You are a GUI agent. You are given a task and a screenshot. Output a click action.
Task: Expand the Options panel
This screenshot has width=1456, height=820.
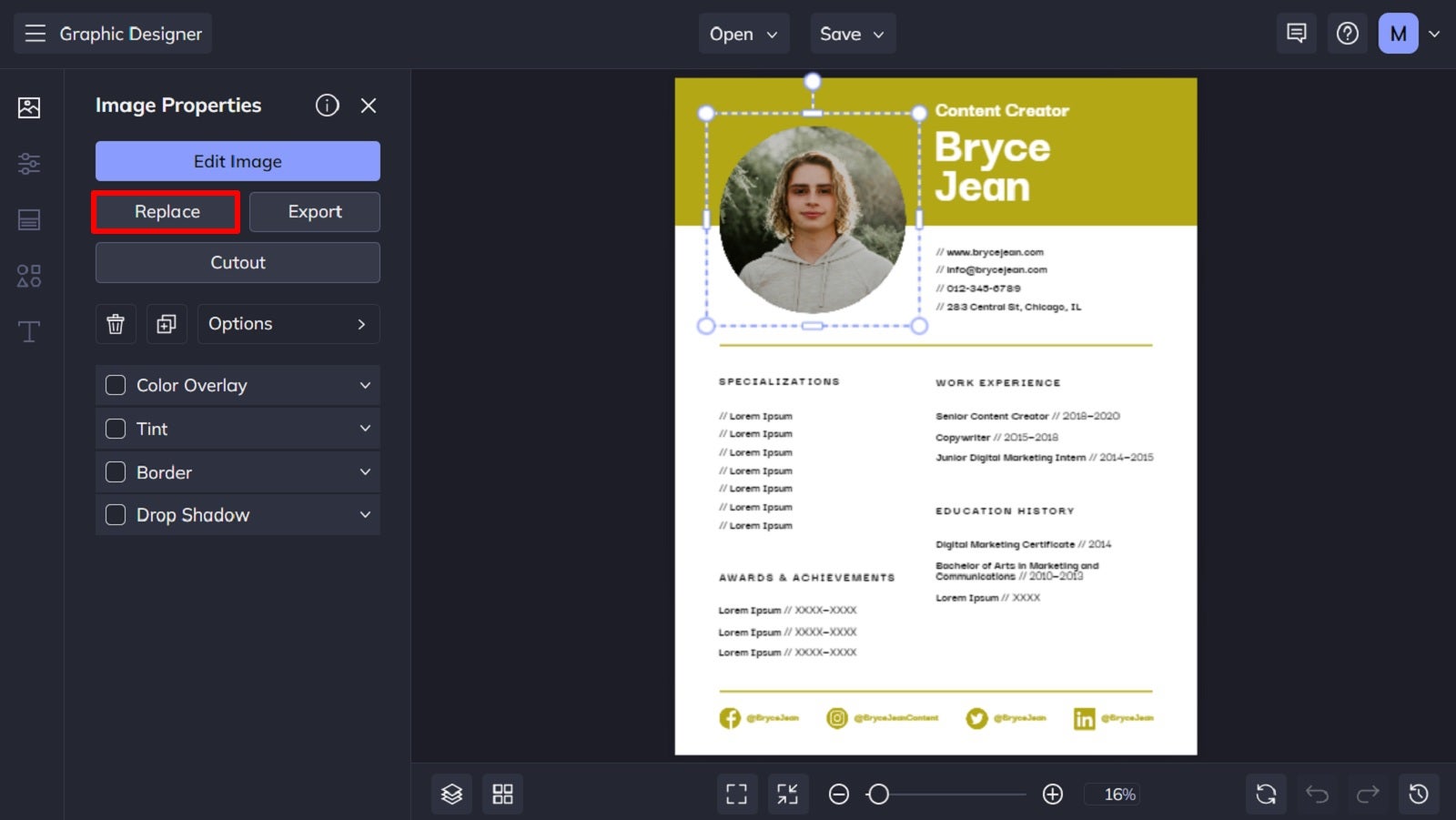pos(288,323)
